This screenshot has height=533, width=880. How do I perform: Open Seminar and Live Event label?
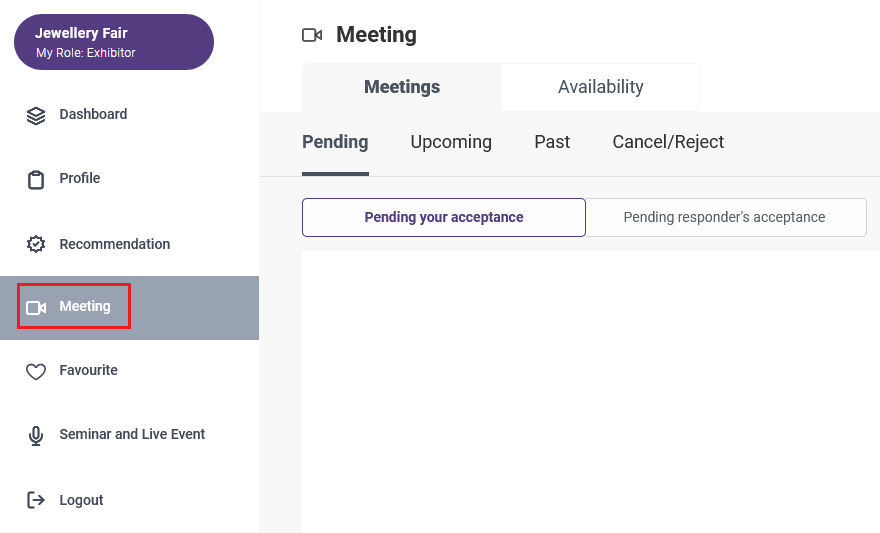click(x=132, y=434)
